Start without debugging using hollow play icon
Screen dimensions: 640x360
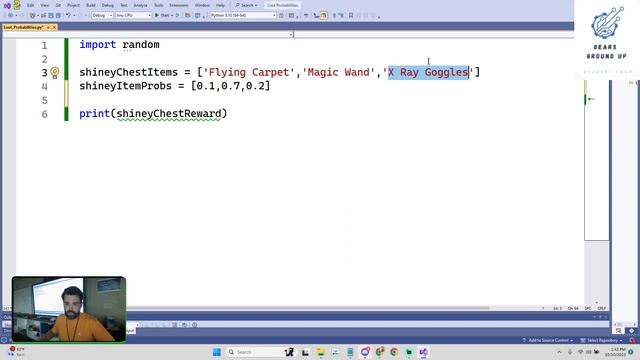[178, 15]
